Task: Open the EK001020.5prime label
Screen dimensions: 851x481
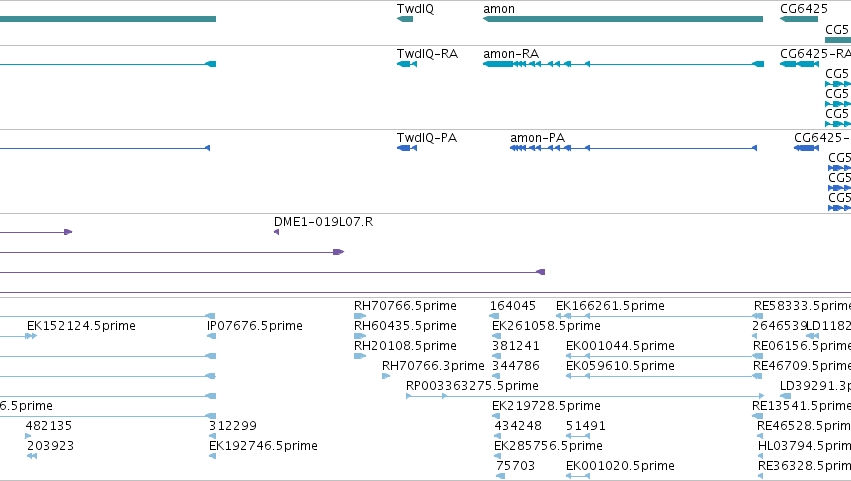Action: click(x=620, y=466)
